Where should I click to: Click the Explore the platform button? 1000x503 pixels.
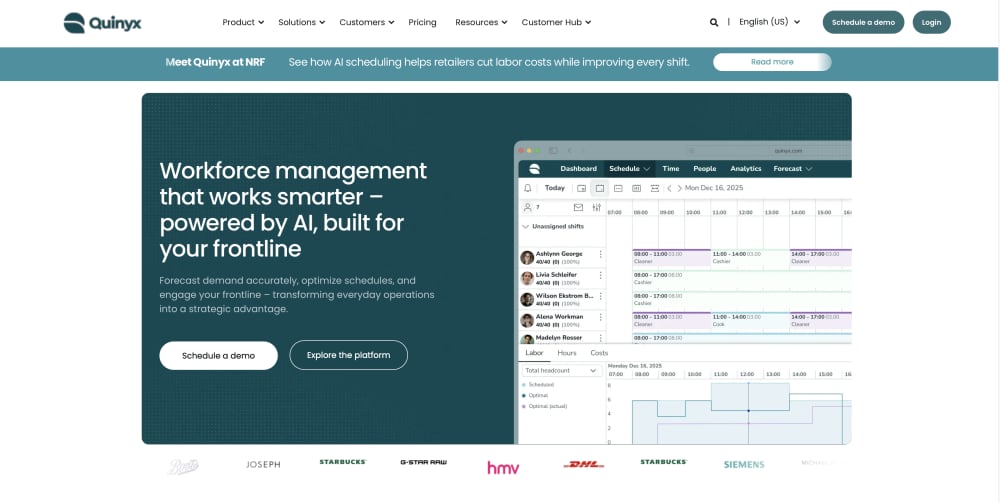pyautogui.click(x=348, y=355)
